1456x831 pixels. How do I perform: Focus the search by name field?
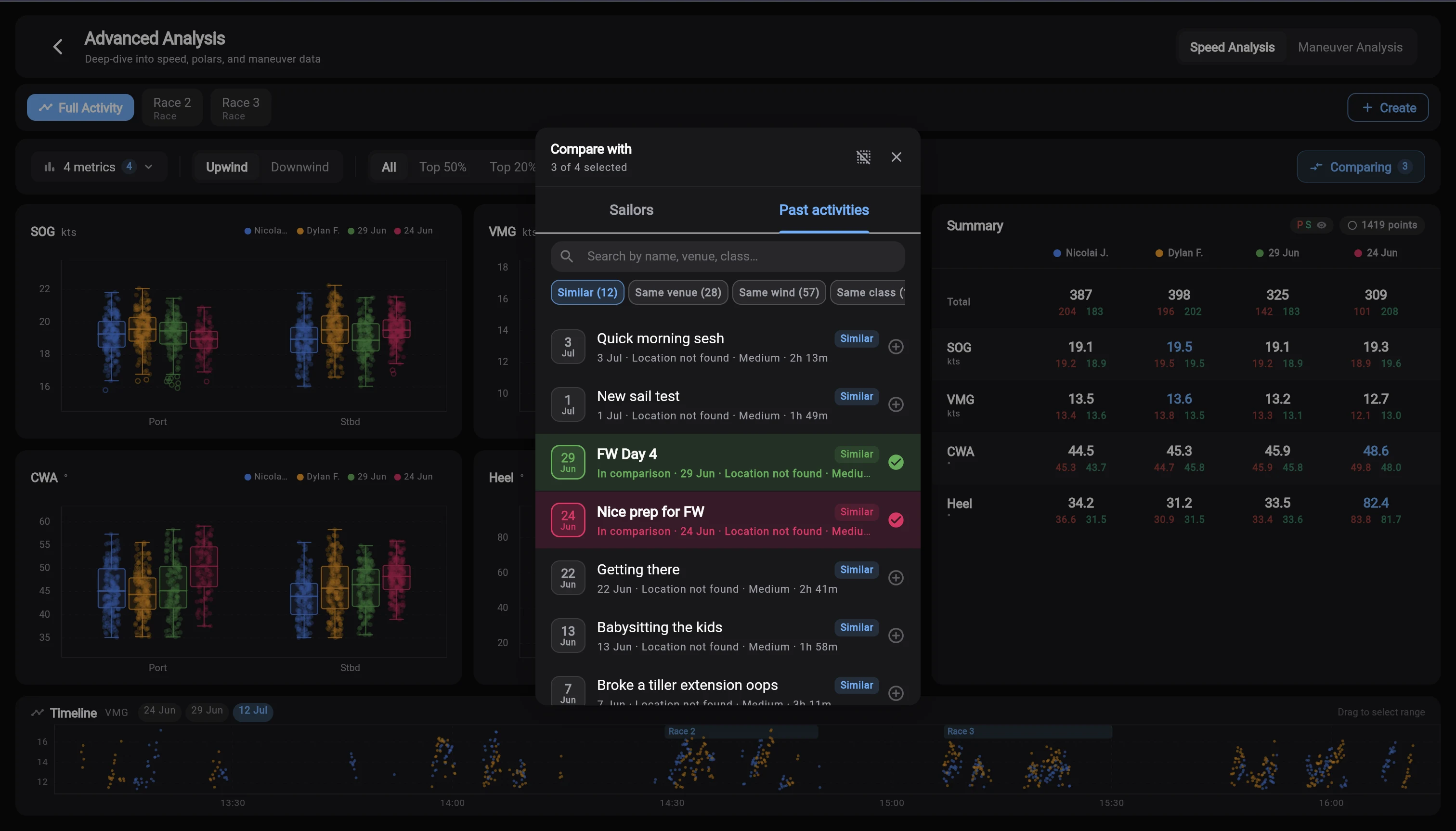click(x=727, y=256)
